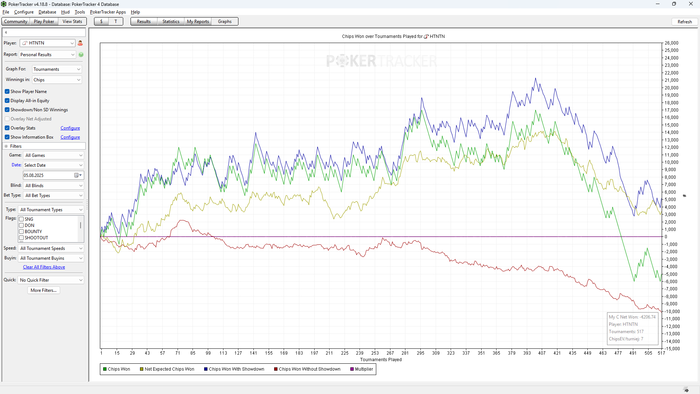Toggle Show Player Name checkbox
Viewport: 700px width, 394px height.
[7, 91]
